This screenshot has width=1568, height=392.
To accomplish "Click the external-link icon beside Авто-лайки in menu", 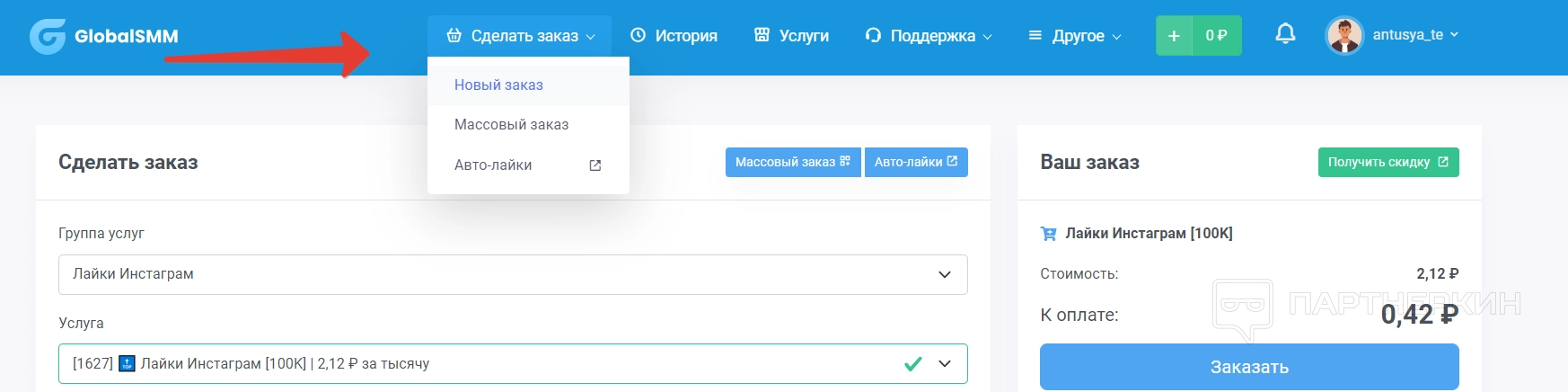I will coord(595,165).
